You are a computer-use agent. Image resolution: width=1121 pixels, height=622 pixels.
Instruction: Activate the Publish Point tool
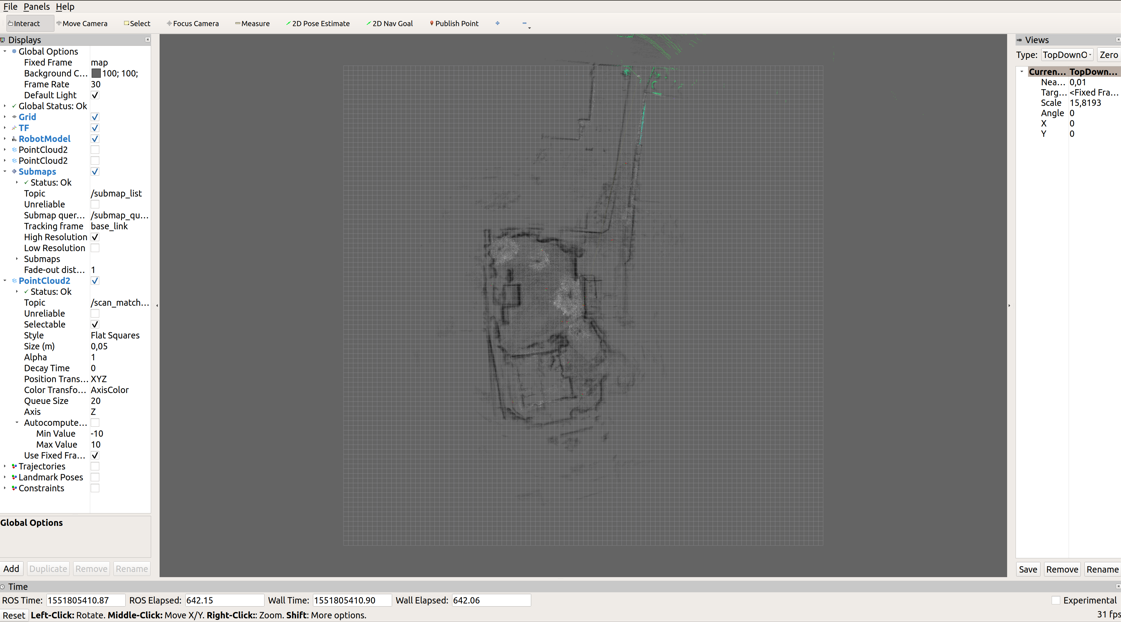[454, 23]
